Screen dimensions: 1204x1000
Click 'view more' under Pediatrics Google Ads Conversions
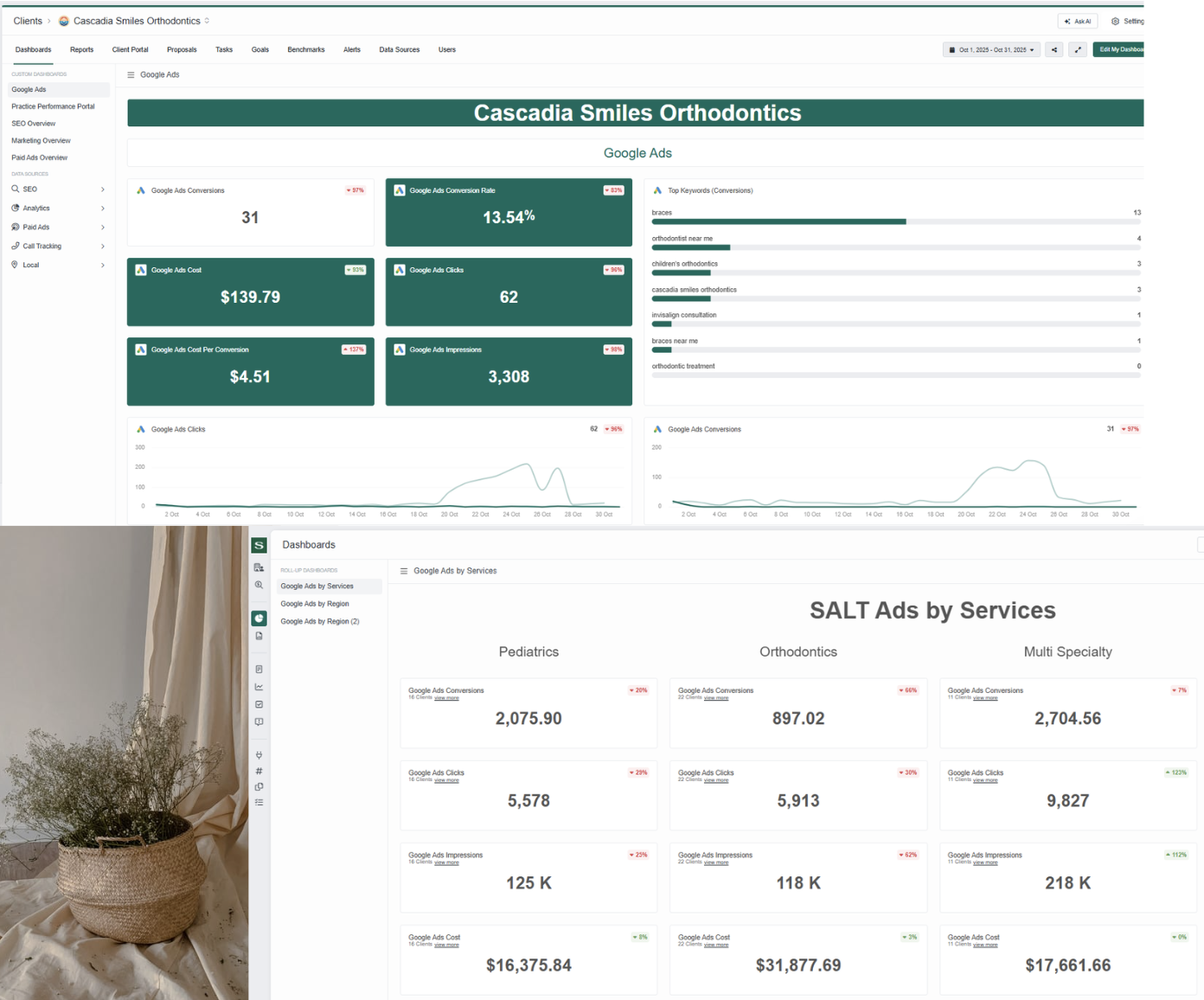pyautogui.click(x=446, y=698)
